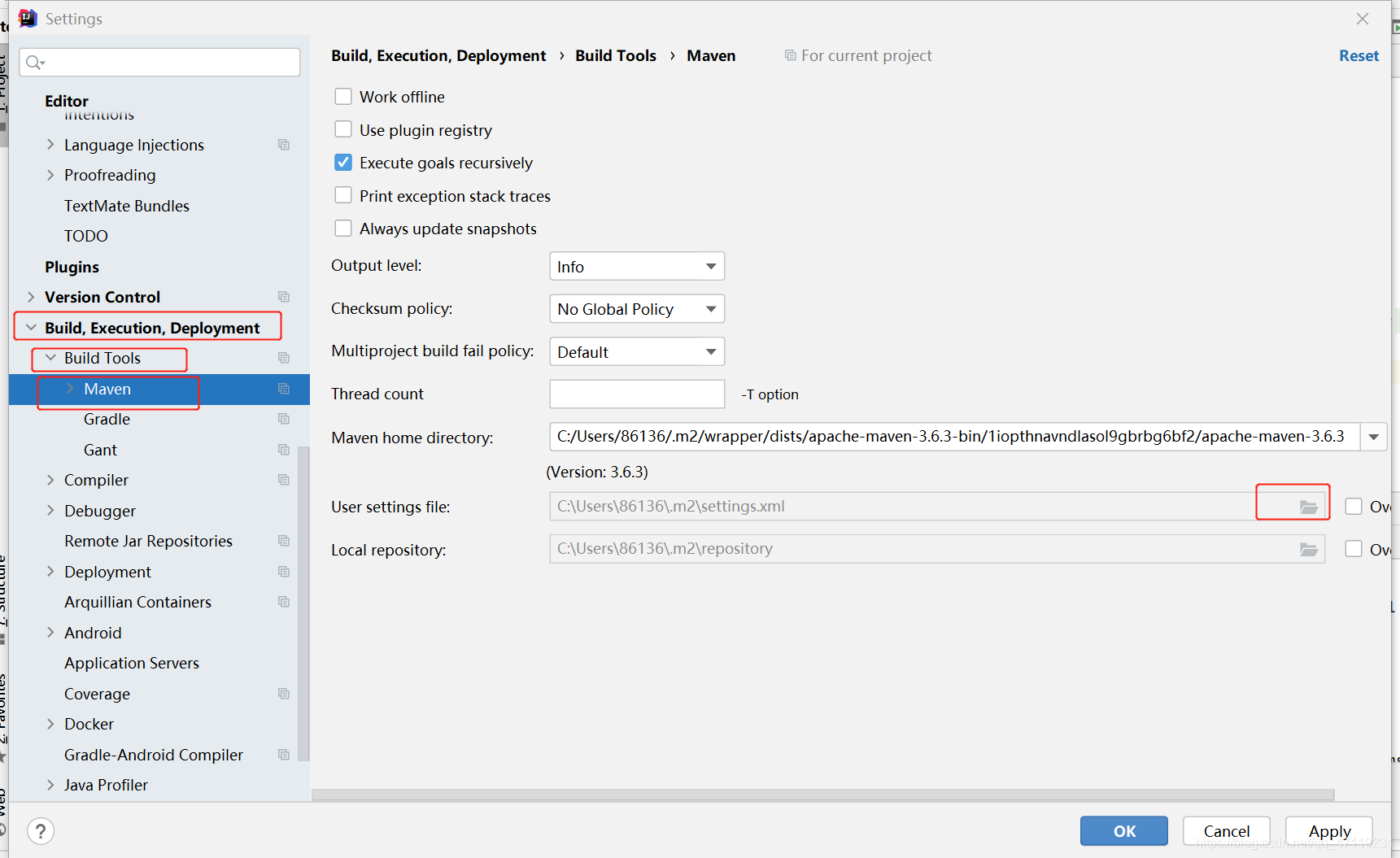
Task: Focus the settings search field
Action: (159, 63)
